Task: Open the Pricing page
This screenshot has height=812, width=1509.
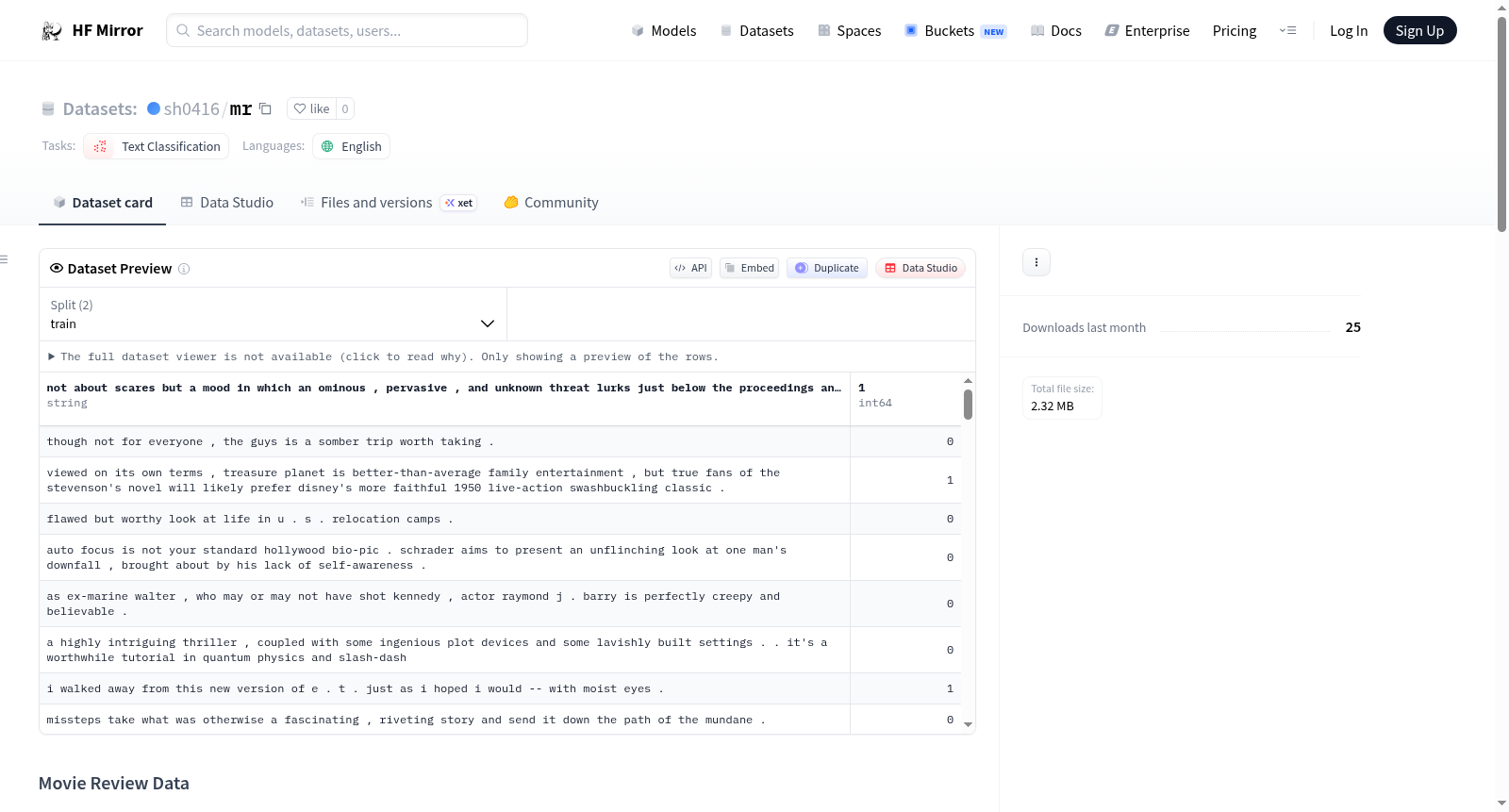Action: click(1235, 30)
